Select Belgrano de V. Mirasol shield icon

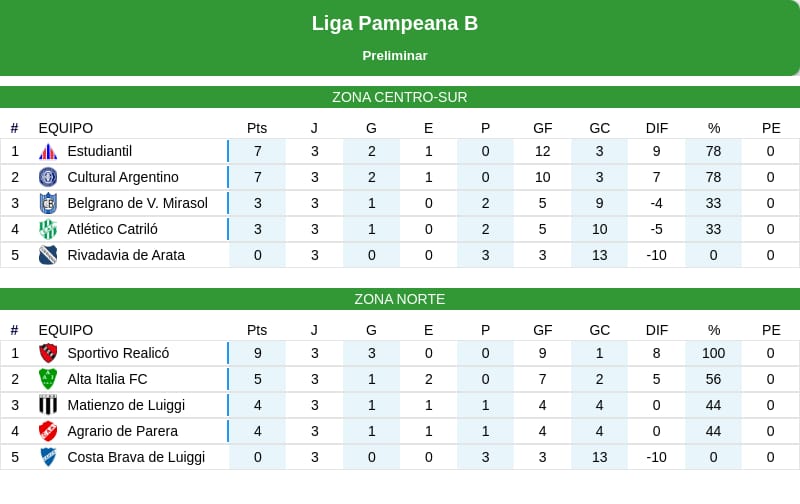click(x=48, y=204)
